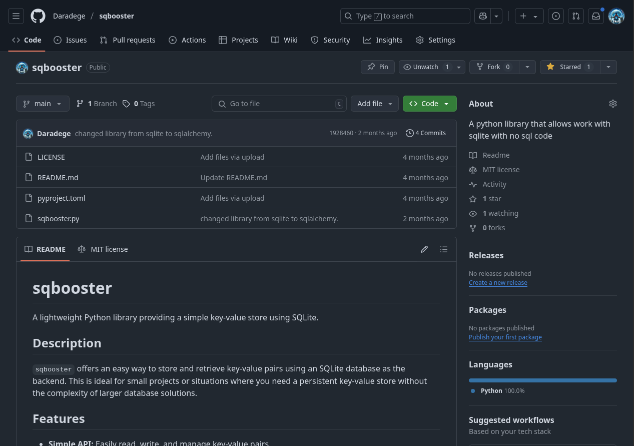The height and width of the screenshot is (446, 634).
Task: Switch to the Issues tab
Action: pyautogui.click(x=70, y=40)
